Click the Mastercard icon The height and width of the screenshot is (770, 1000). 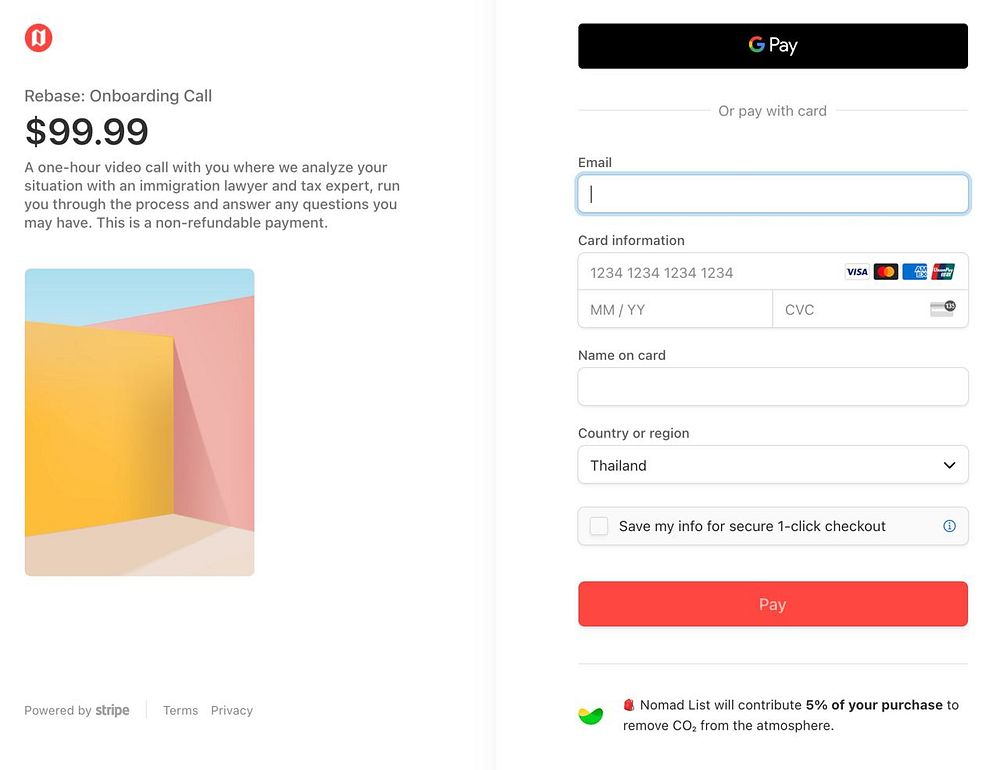coord(886,272)
